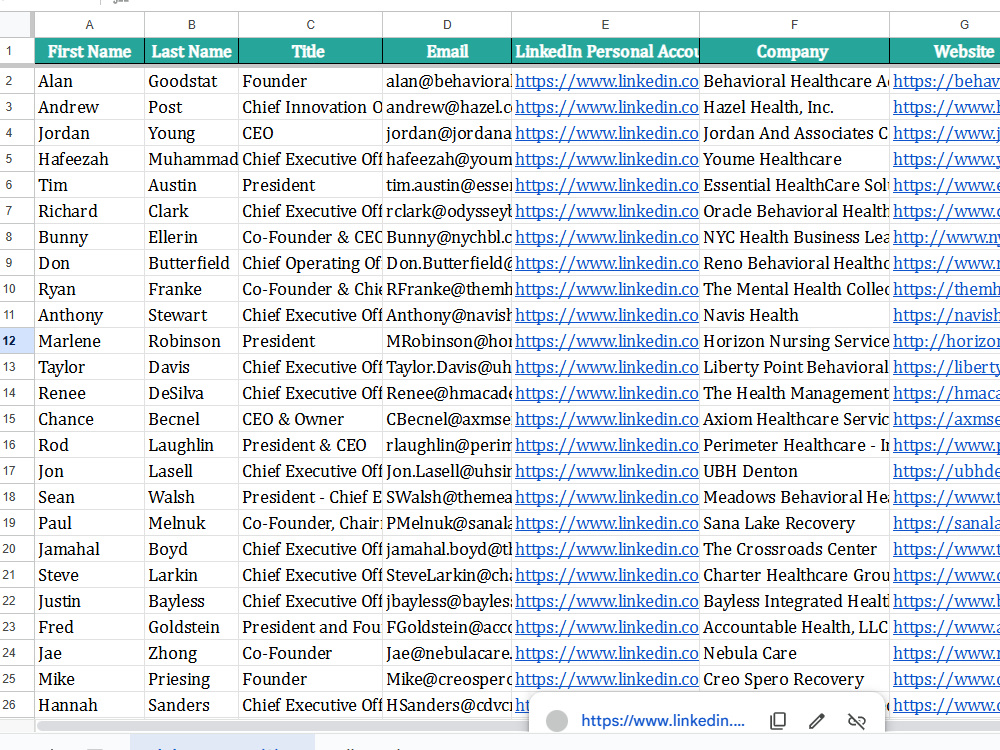Select the Sana Lake Recovery cell

point(794,523)
